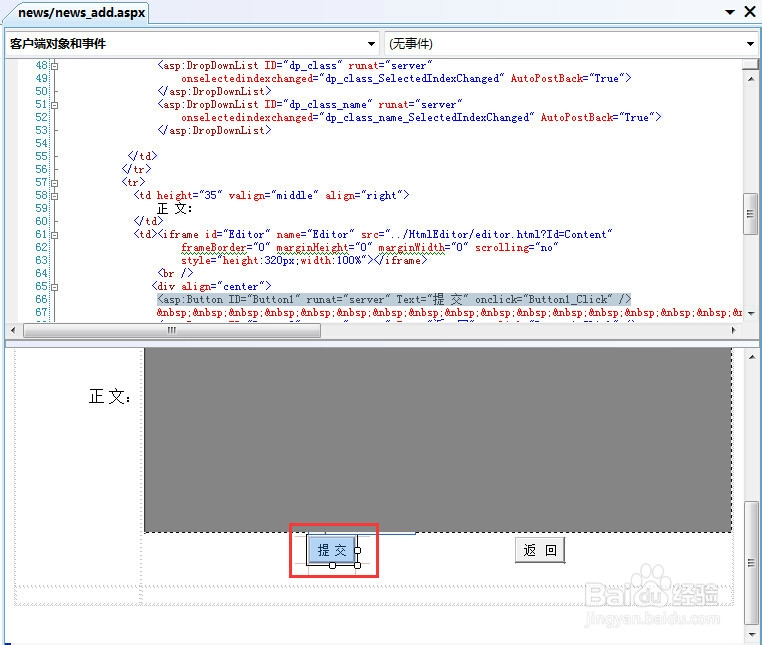The width and height of the screenshot is (762, 645).
Task: Click the 正 文: label in design view
Action: click(x=110, y=397)
